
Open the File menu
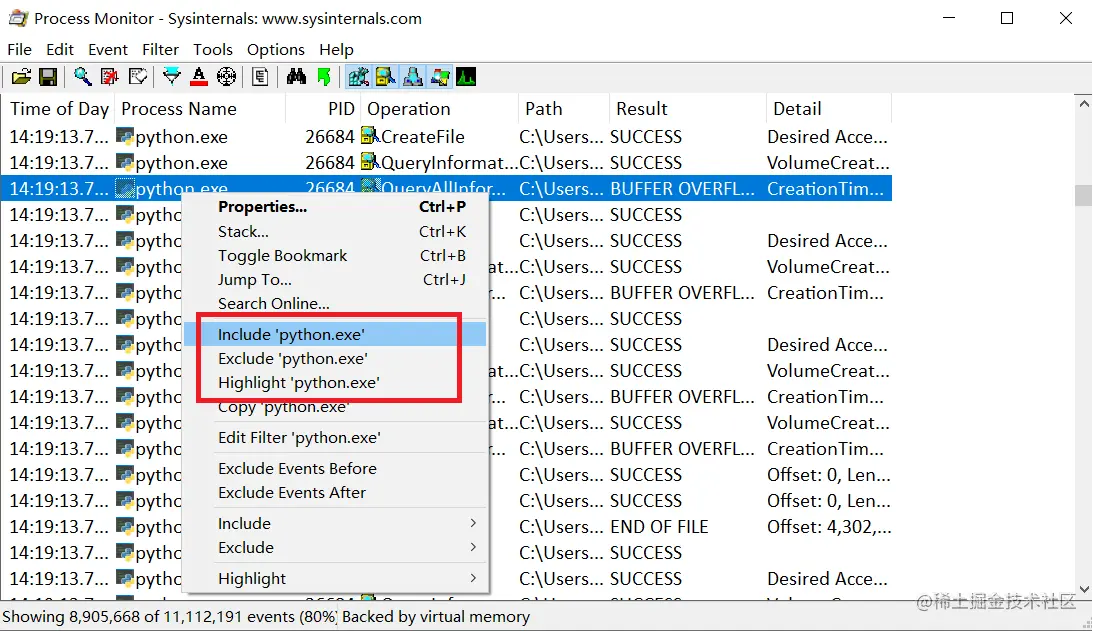[x=20, y=50]
